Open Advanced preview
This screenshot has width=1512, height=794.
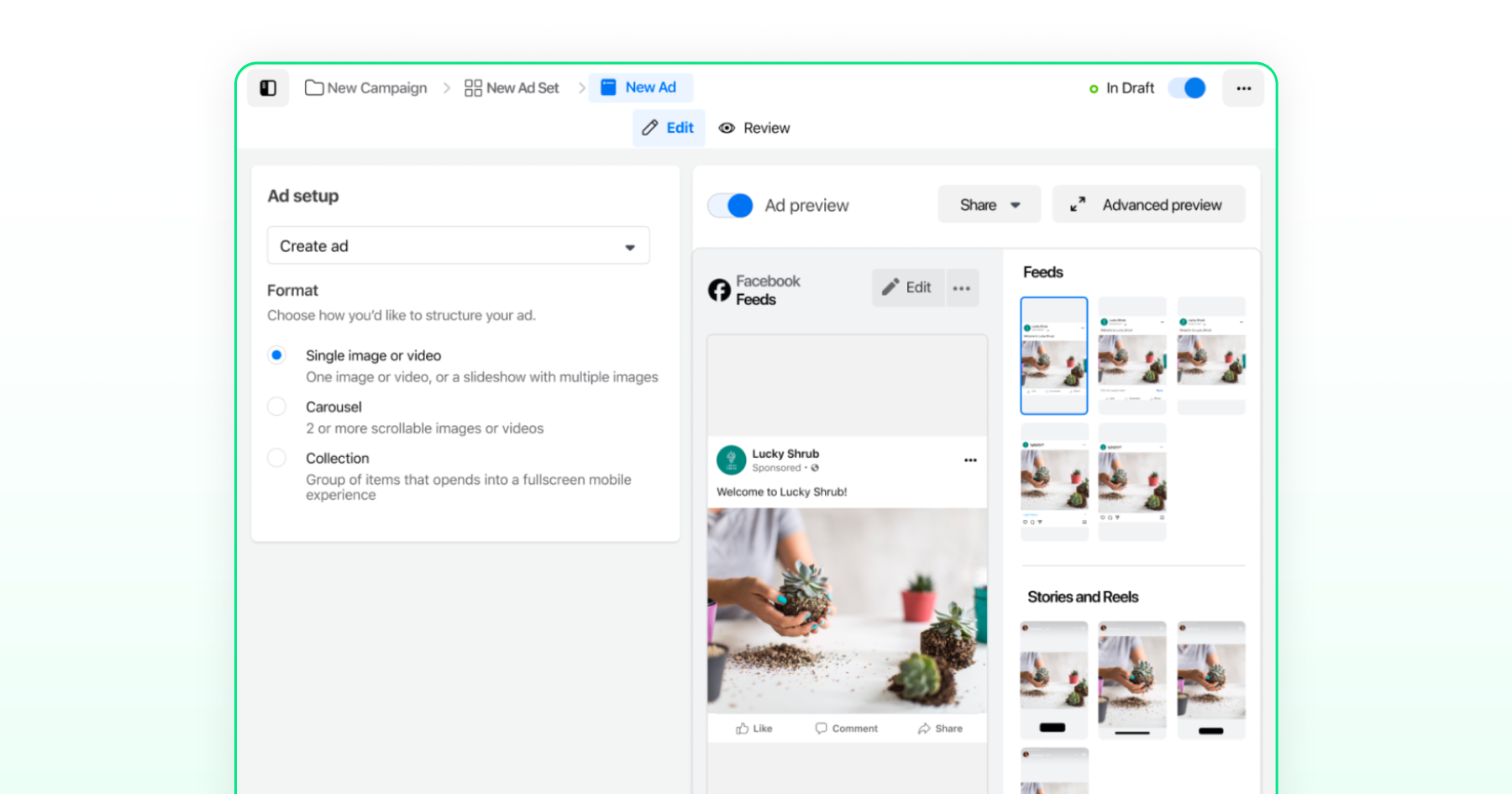1148,205
